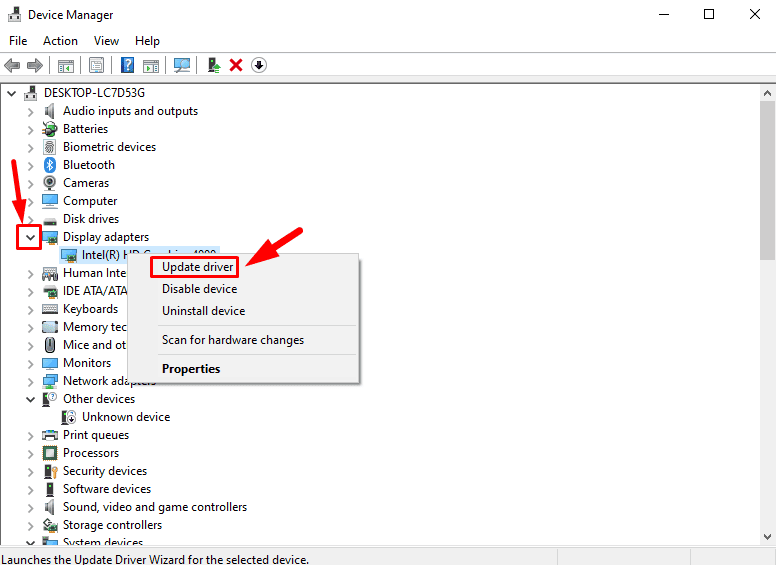776x565 pixels.
Task: Open the View menu
Action: point(106,41)
